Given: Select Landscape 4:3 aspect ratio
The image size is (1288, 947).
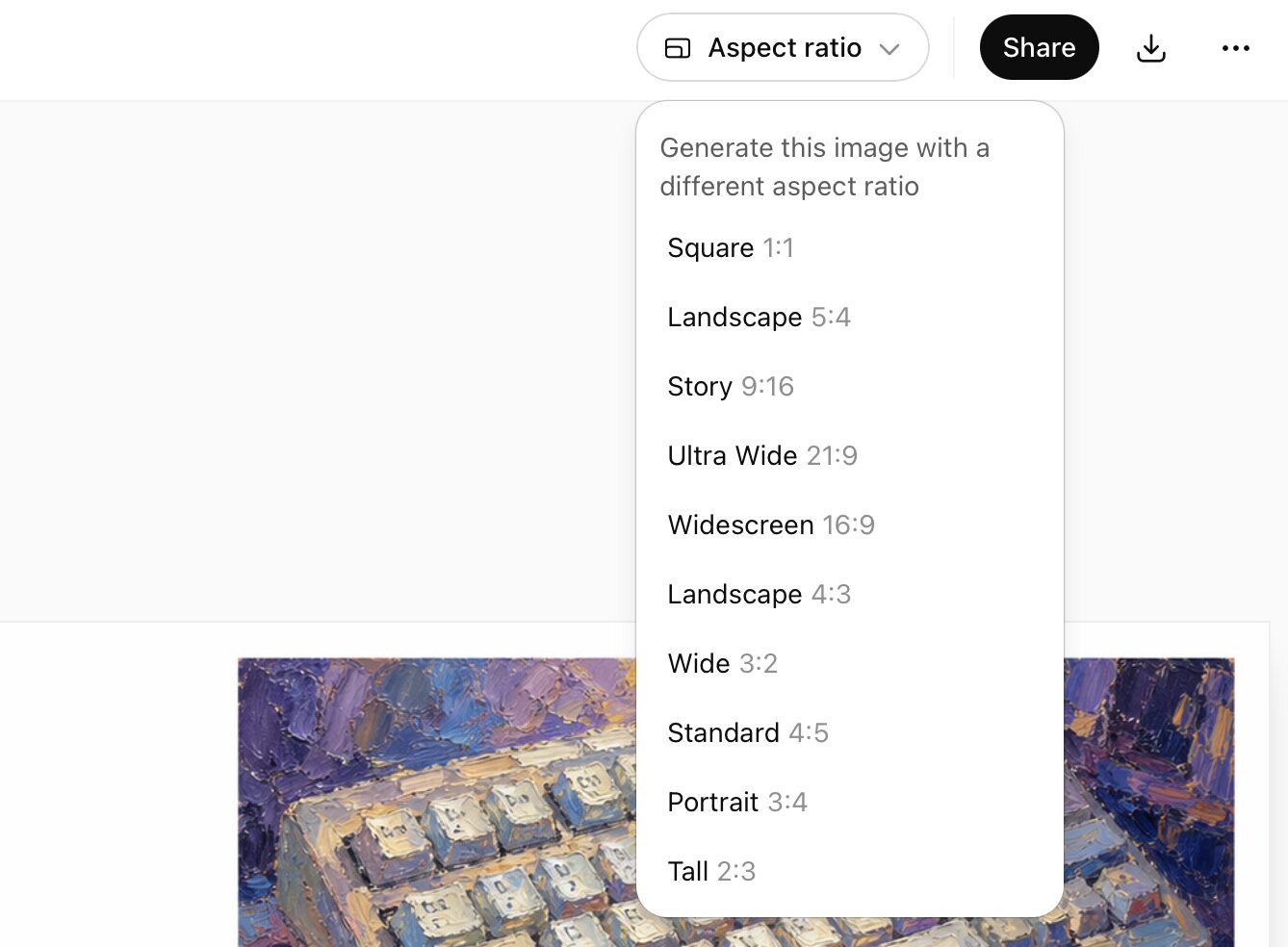Looking at the screenshot, I should [x=759, y=595].
